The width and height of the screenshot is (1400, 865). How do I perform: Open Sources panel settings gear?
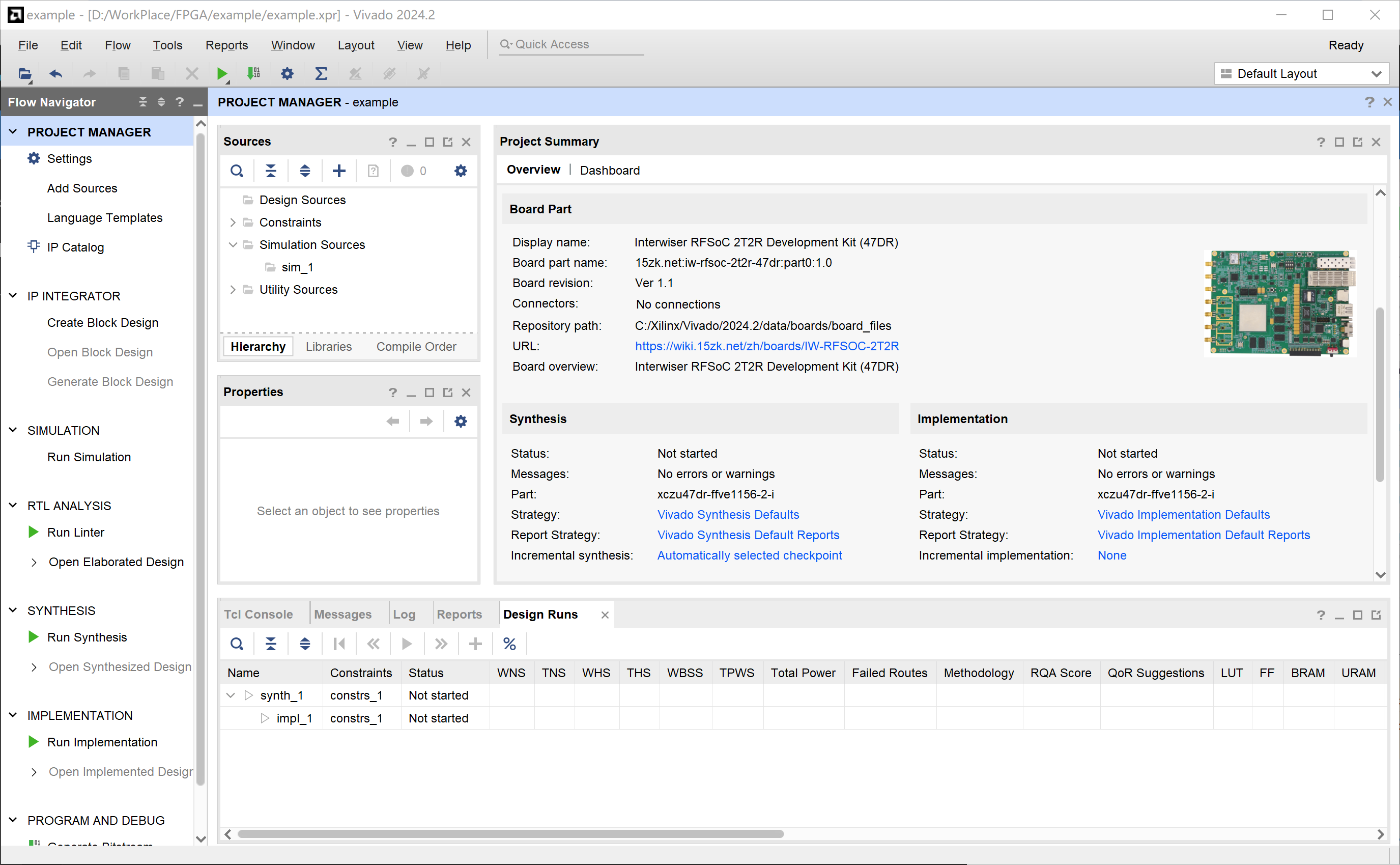[461, 171]
